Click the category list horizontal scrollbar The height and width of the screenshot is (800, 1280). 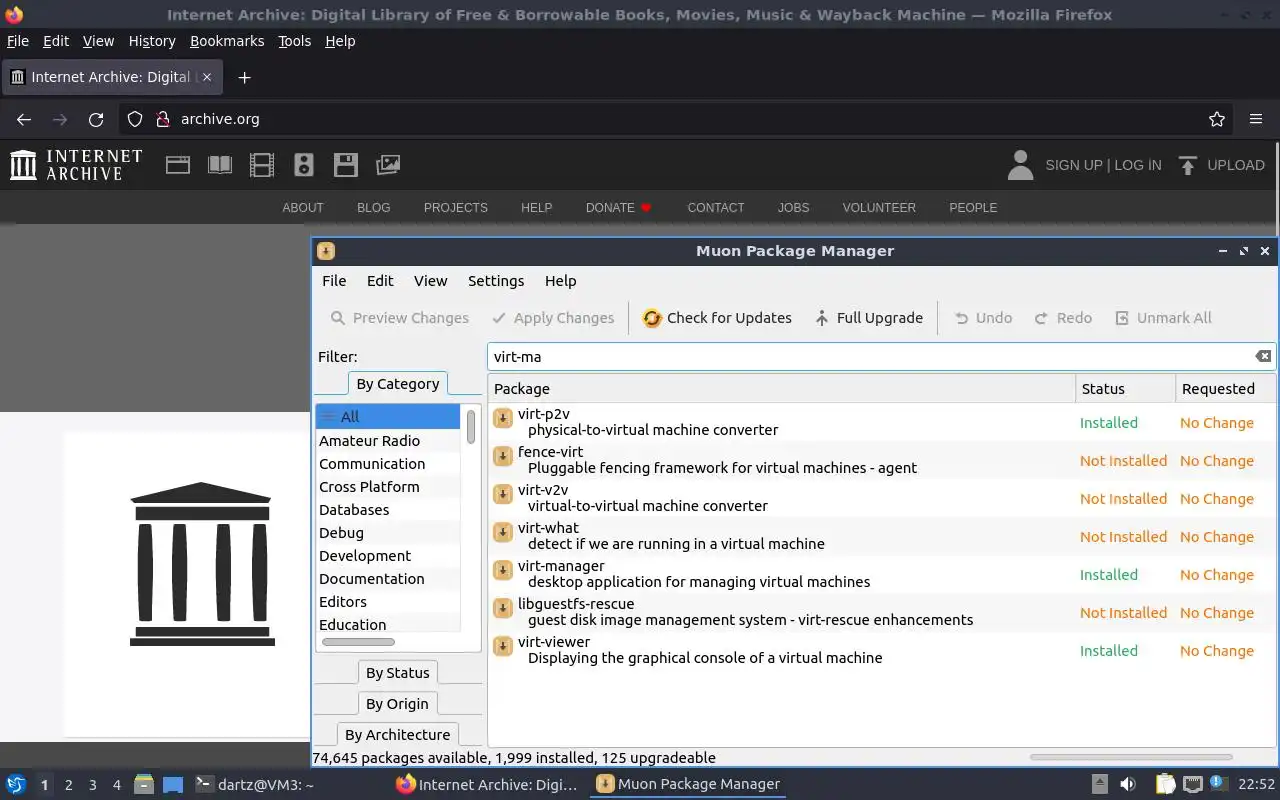tap(358, 641)
